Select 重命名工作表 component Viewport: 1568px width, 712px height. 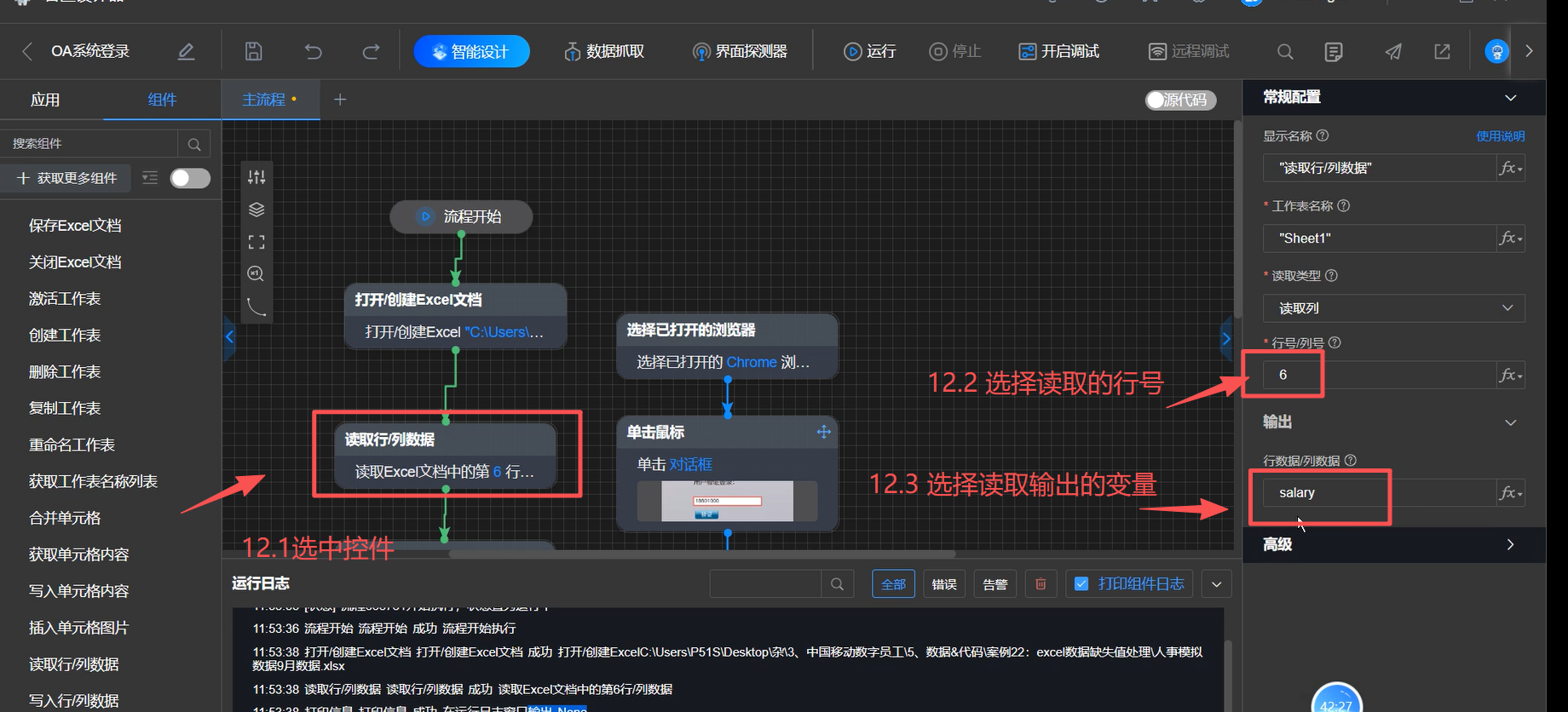point(72,445)
